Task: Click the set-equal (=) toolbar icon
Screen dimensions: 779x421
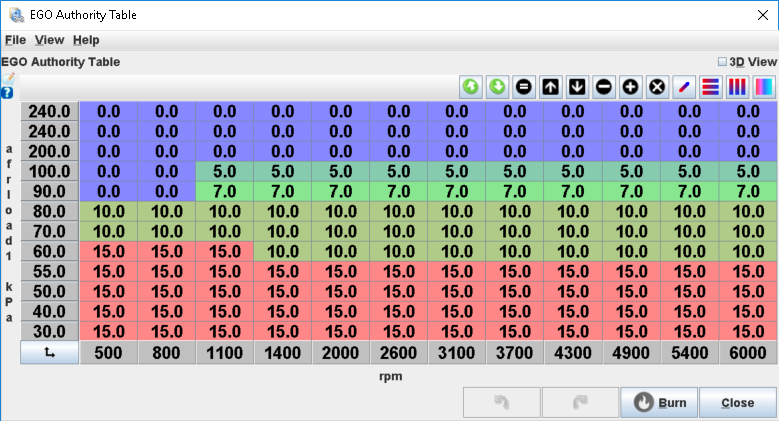Action: coord(523,87)
